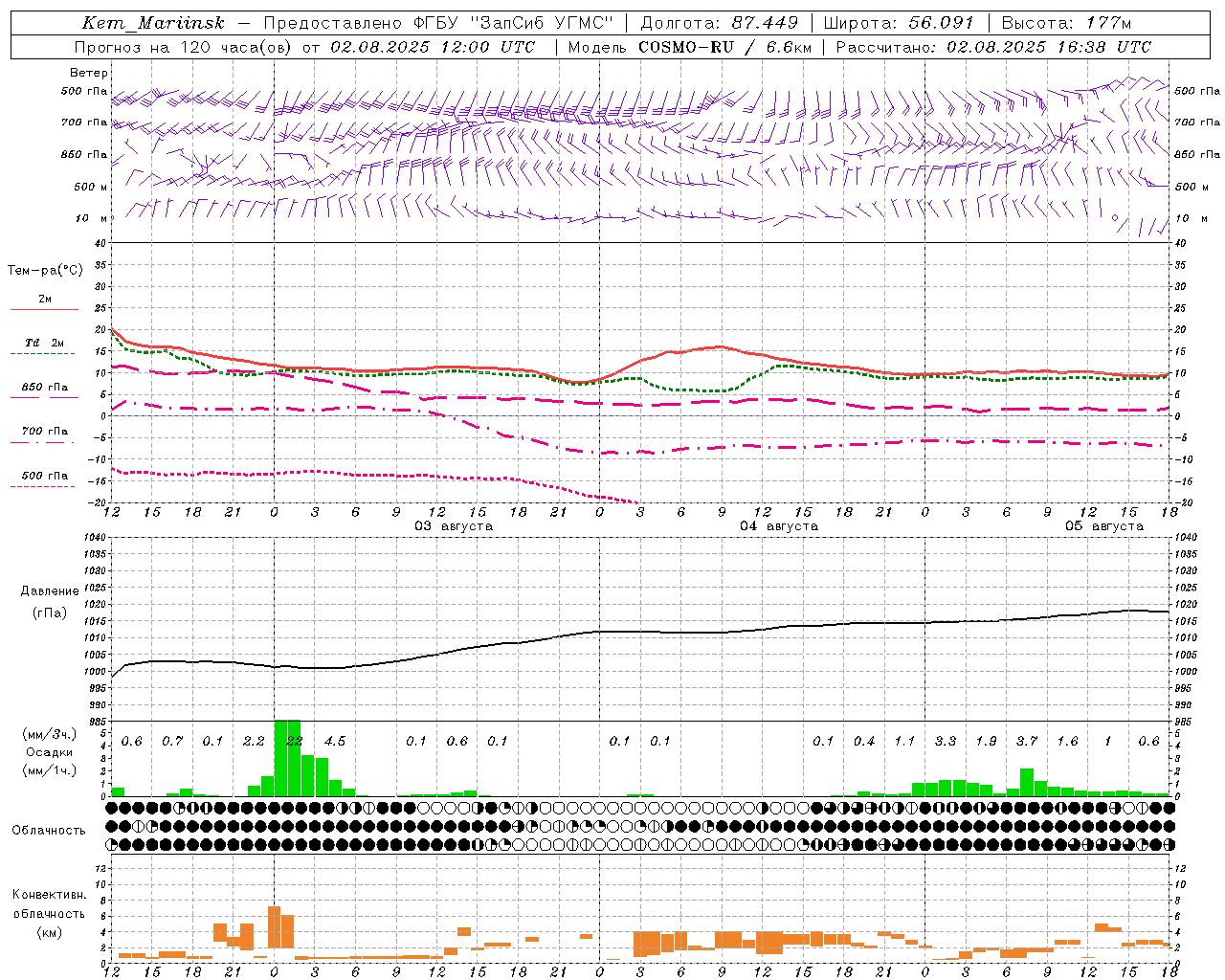
Task: Click the "Долгота: 87.449" header value
Action: pyautogui.click(x=719, y=23)
